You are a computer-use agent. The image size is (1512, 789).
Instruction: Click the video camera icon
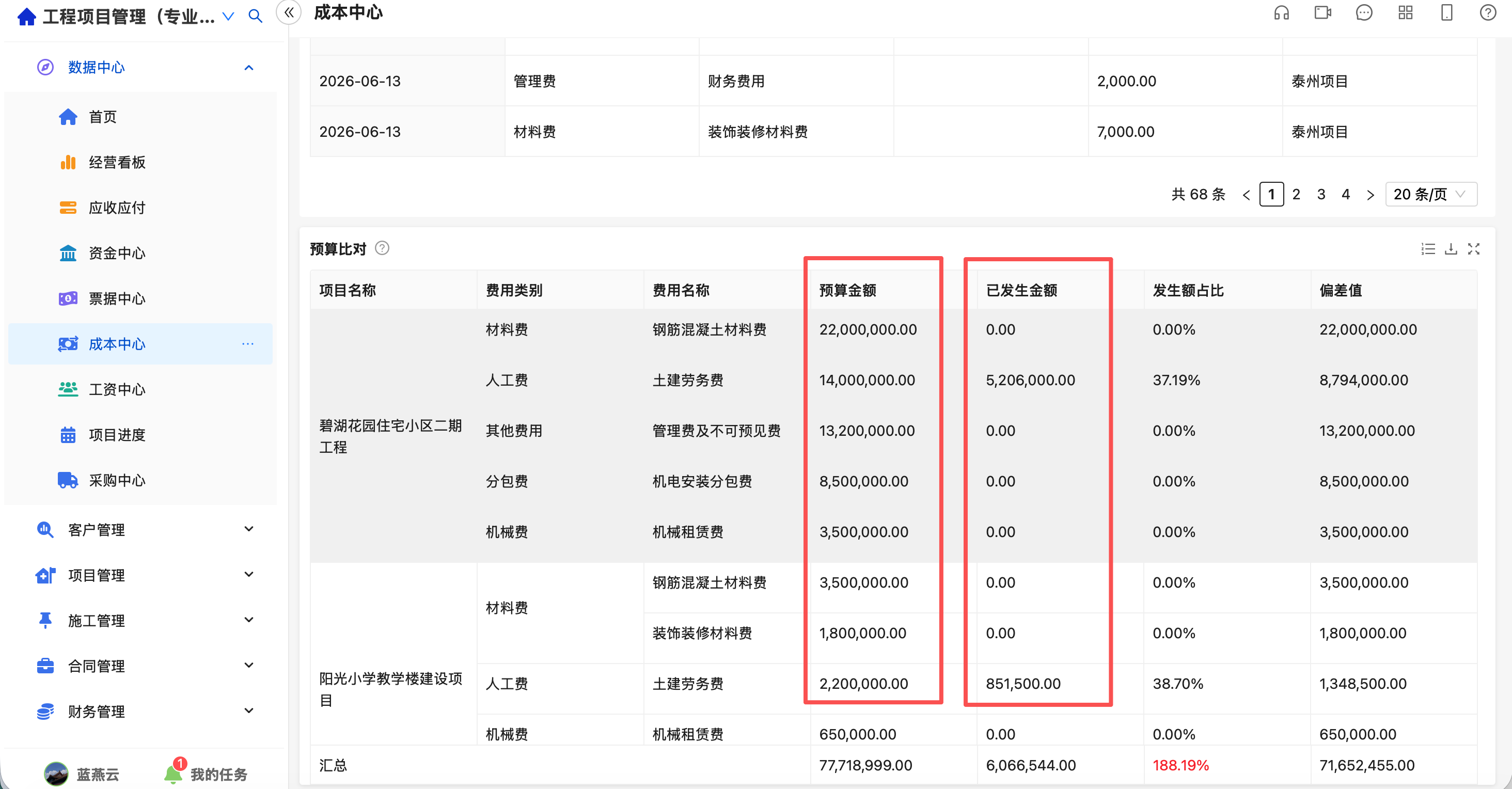tap(1322, 12)
